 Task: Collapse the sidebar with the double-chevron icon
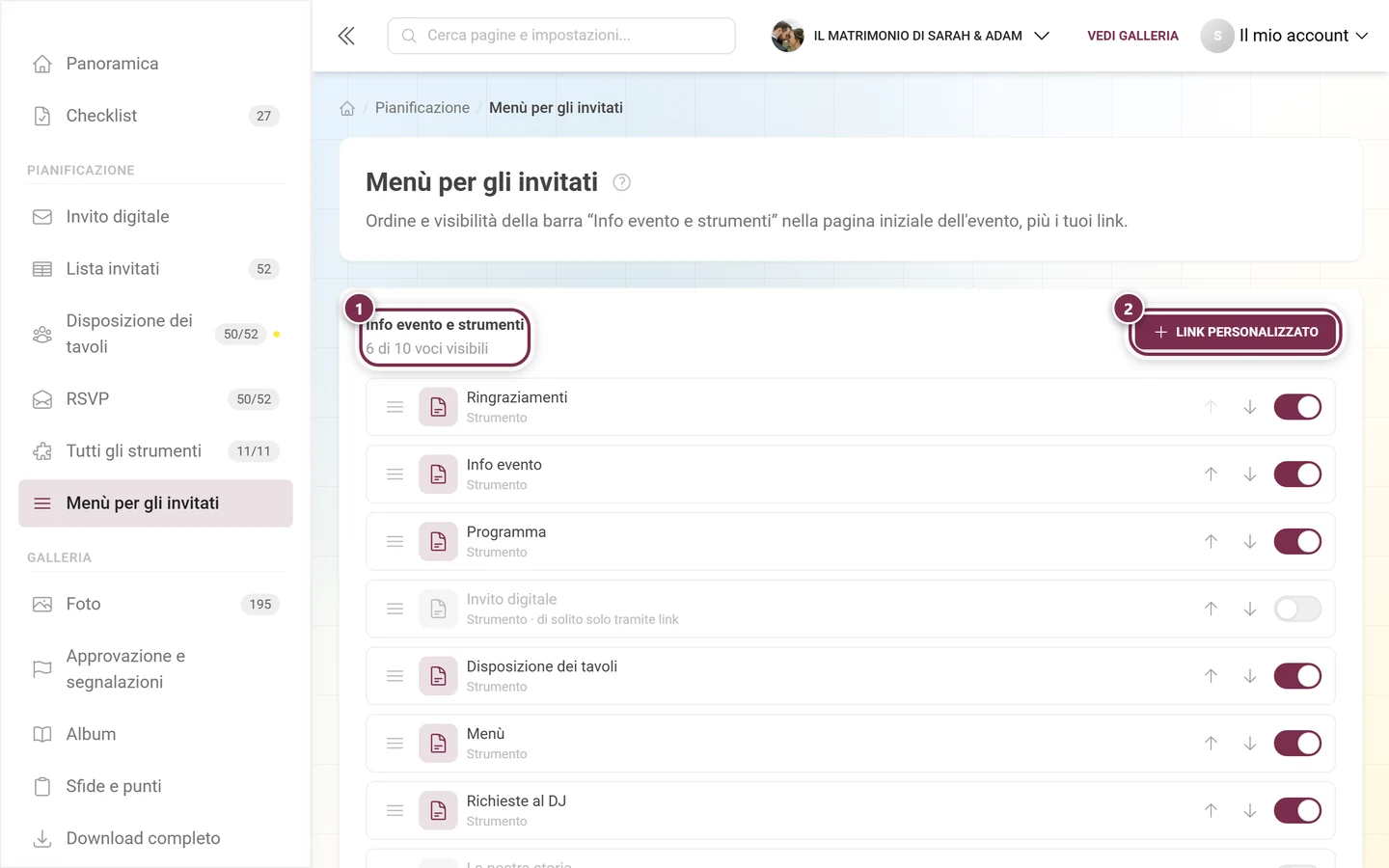click(x=346, y=36)
